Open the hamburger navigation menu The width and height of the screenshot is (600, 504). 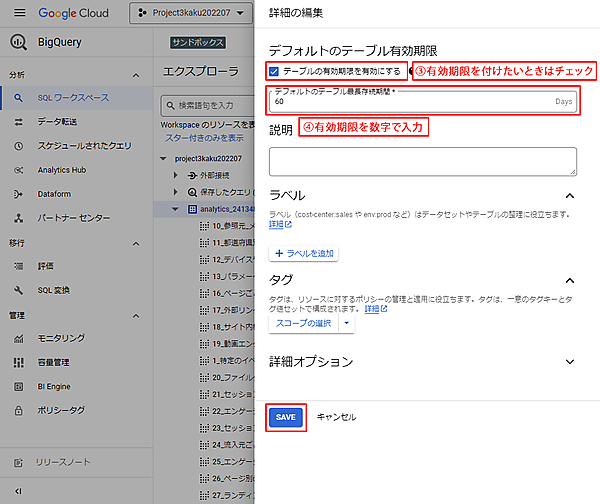pyautogui.click(x=17, y=15)
